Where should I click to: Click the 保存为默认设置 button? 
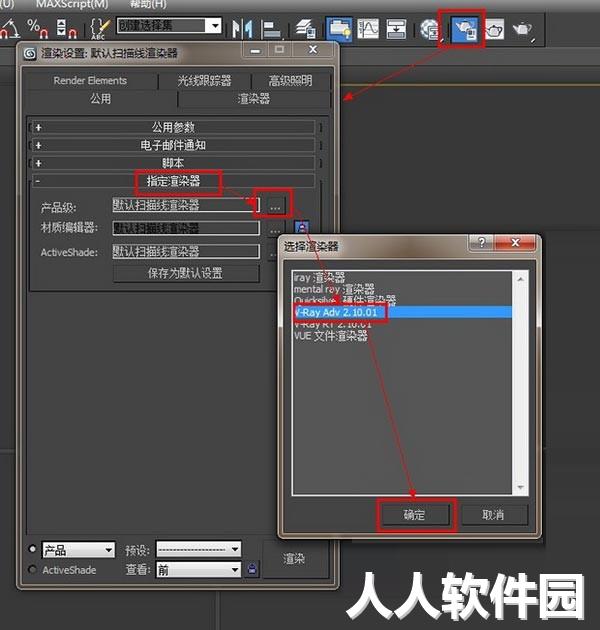[x=186, y=273]
